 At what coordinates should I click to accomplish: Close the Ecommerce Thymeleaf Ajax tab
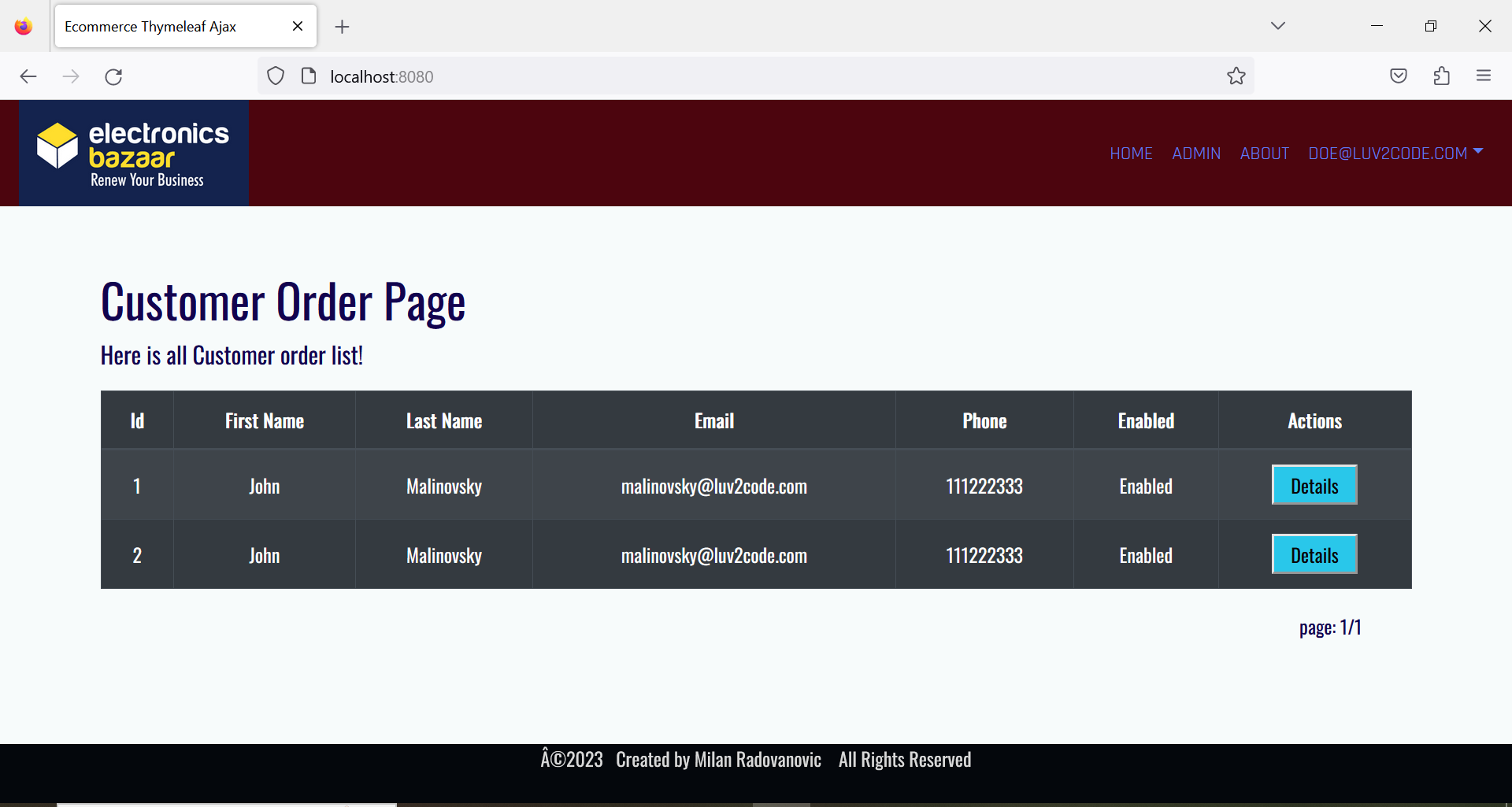pos(297,25)
